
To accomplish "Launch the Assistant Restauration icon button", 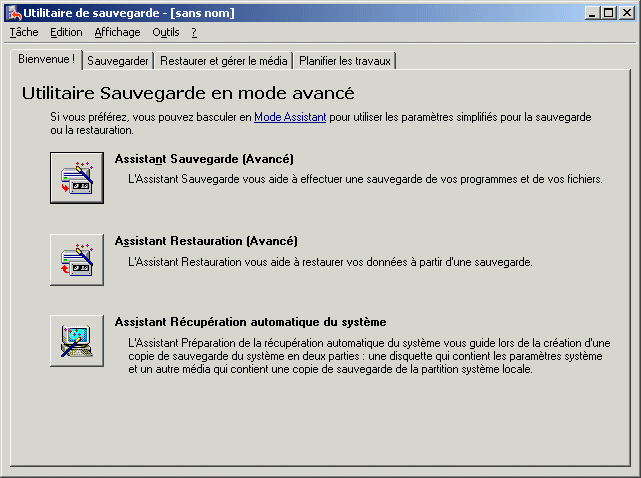I will [77, 259].
